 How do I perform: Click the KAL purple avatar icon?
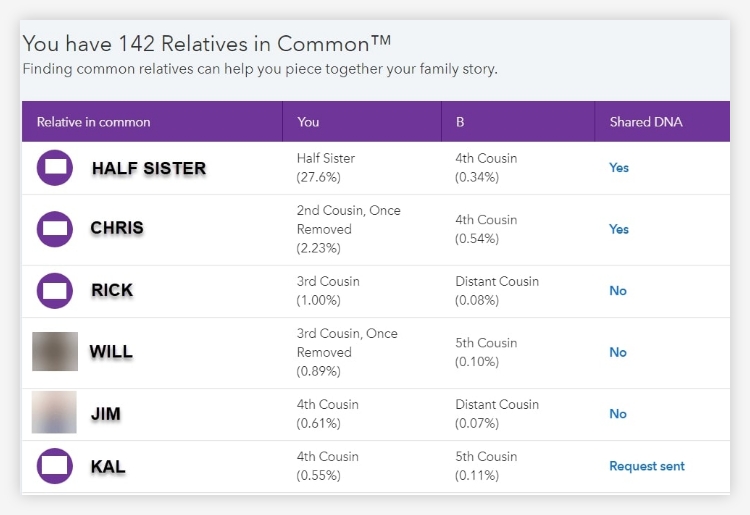pyautogui.click(x=55, y=466)
